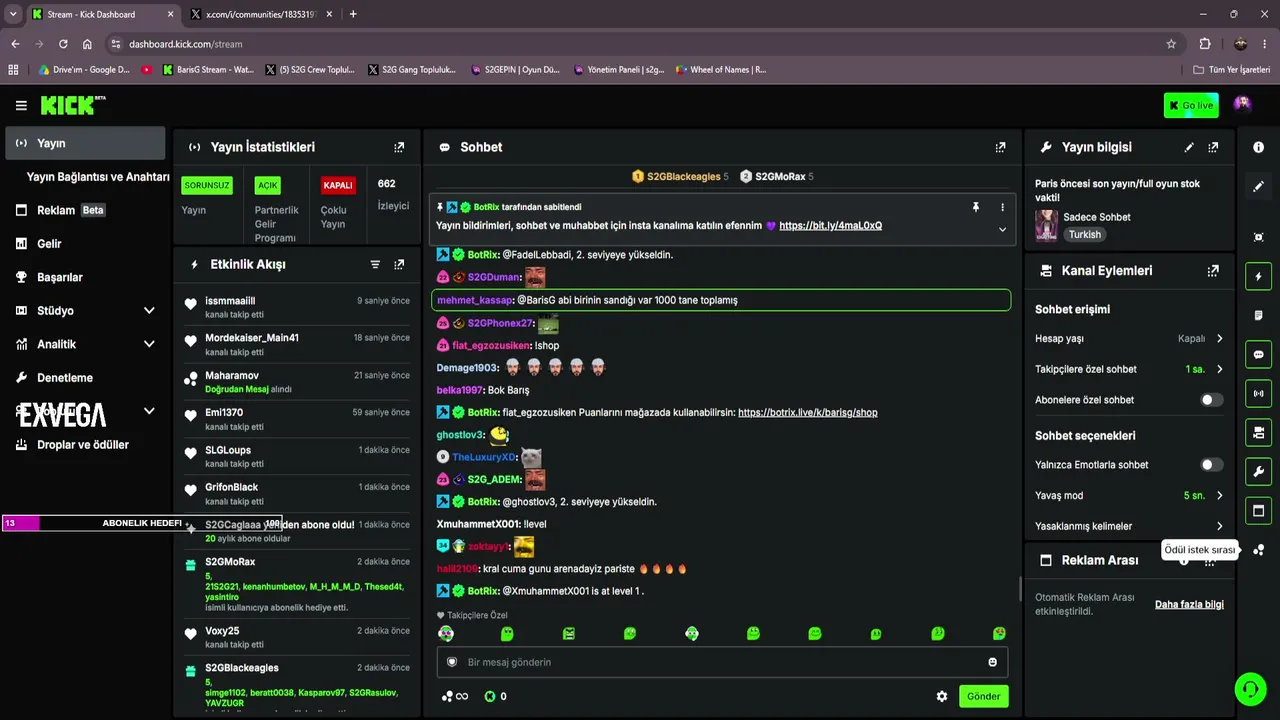
Task: Open Başarılar in the sidebar
Action: coord(84,277)
